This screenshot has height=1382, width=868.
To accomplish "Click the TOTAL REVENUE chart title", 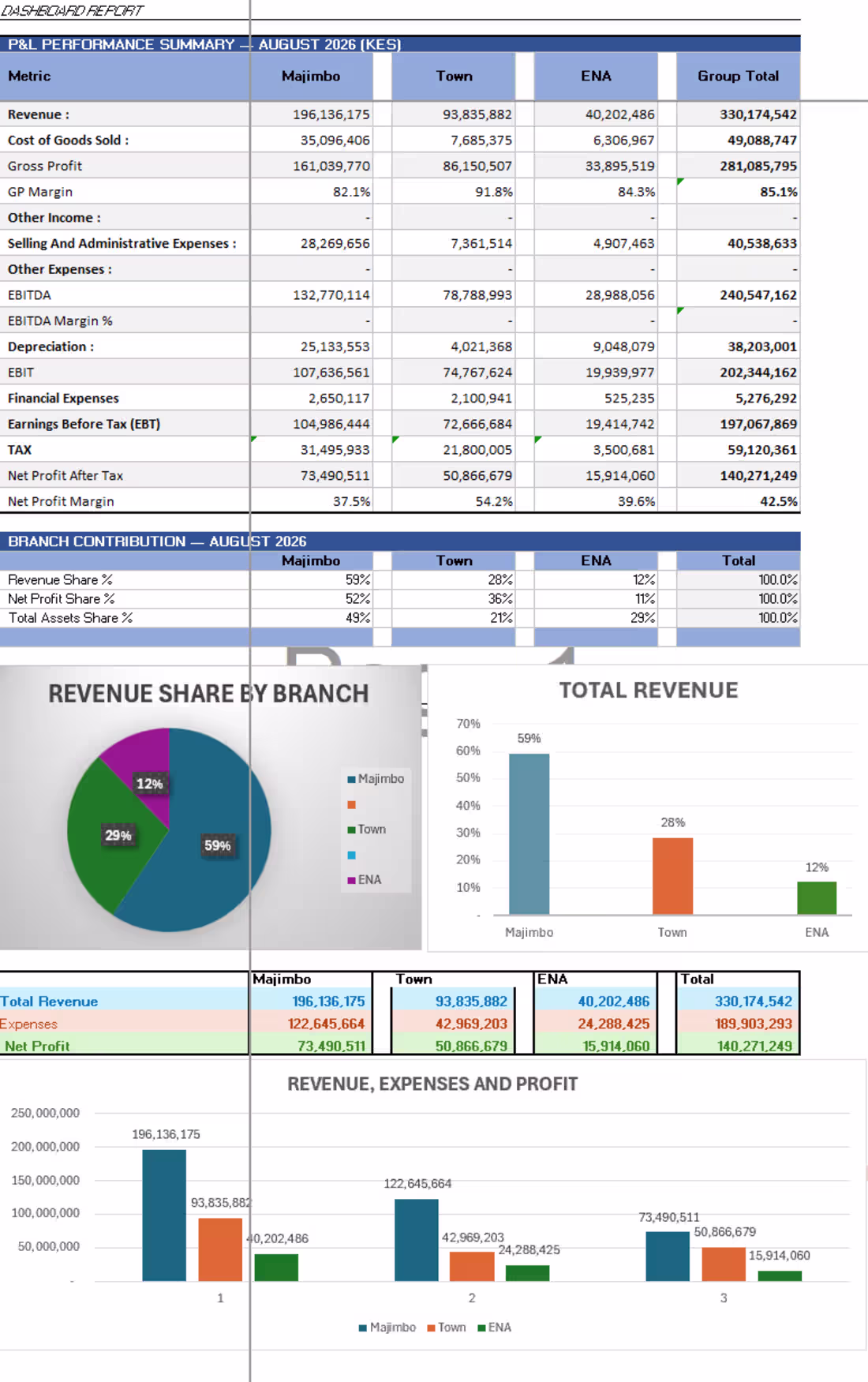I will 649,690.
